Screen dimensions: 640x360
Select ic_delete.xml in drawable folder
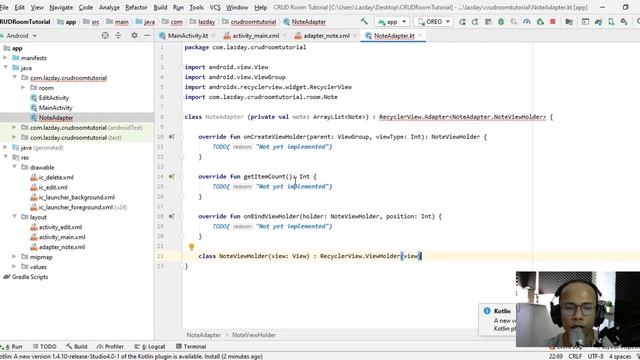point(56,177)
